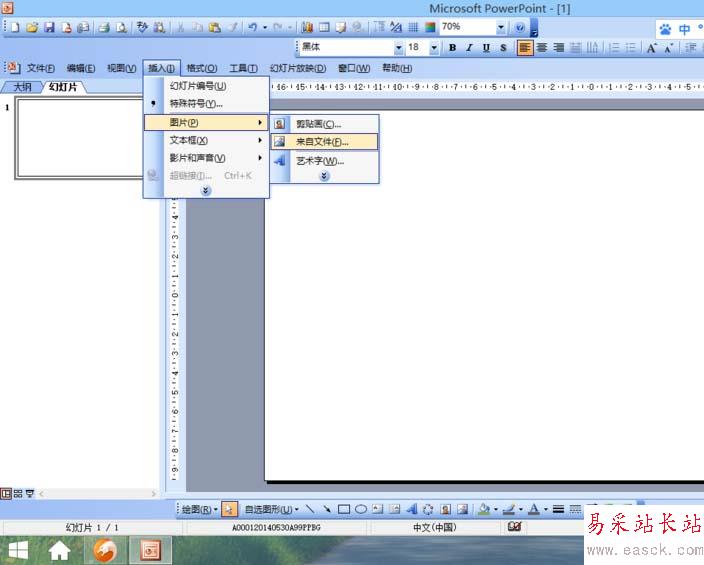Image resolution: width=704 pixels, height=565 pixels.
Task: Toggle underline formatting
Action: coord(486,47)
